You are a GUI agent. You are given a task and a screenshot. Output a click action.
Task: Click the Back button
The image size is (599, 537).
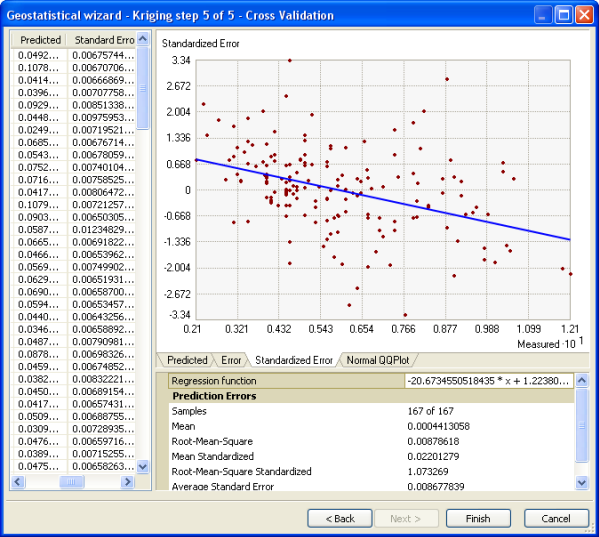click(x=340, y=518)
